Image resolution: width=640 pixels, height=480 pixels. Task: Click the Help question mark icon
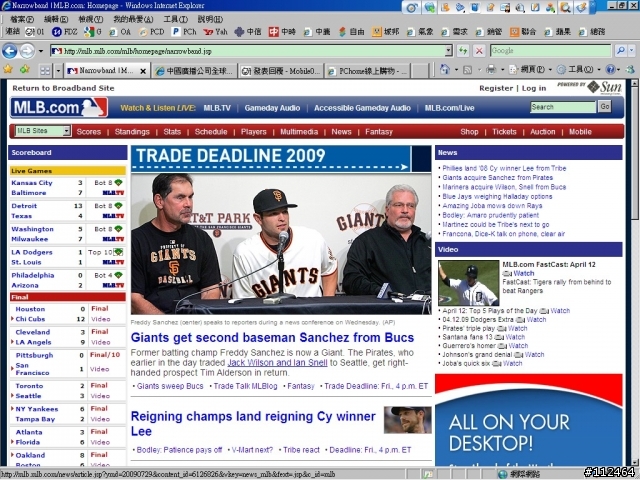pyautogui.click(x=610, y=70)
